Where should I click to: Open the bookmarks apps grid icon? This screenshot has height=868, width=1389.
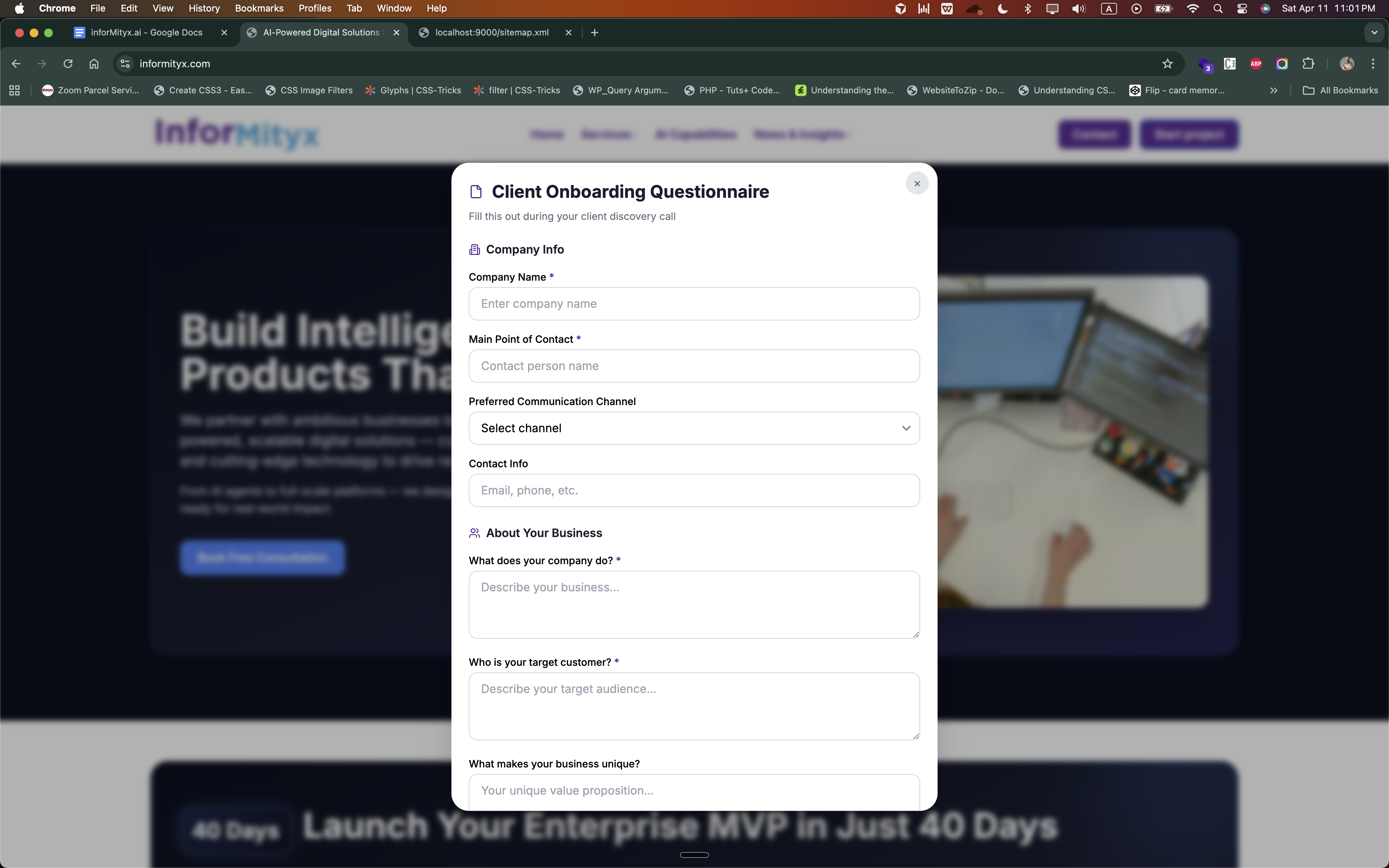(x=14, y=90)
